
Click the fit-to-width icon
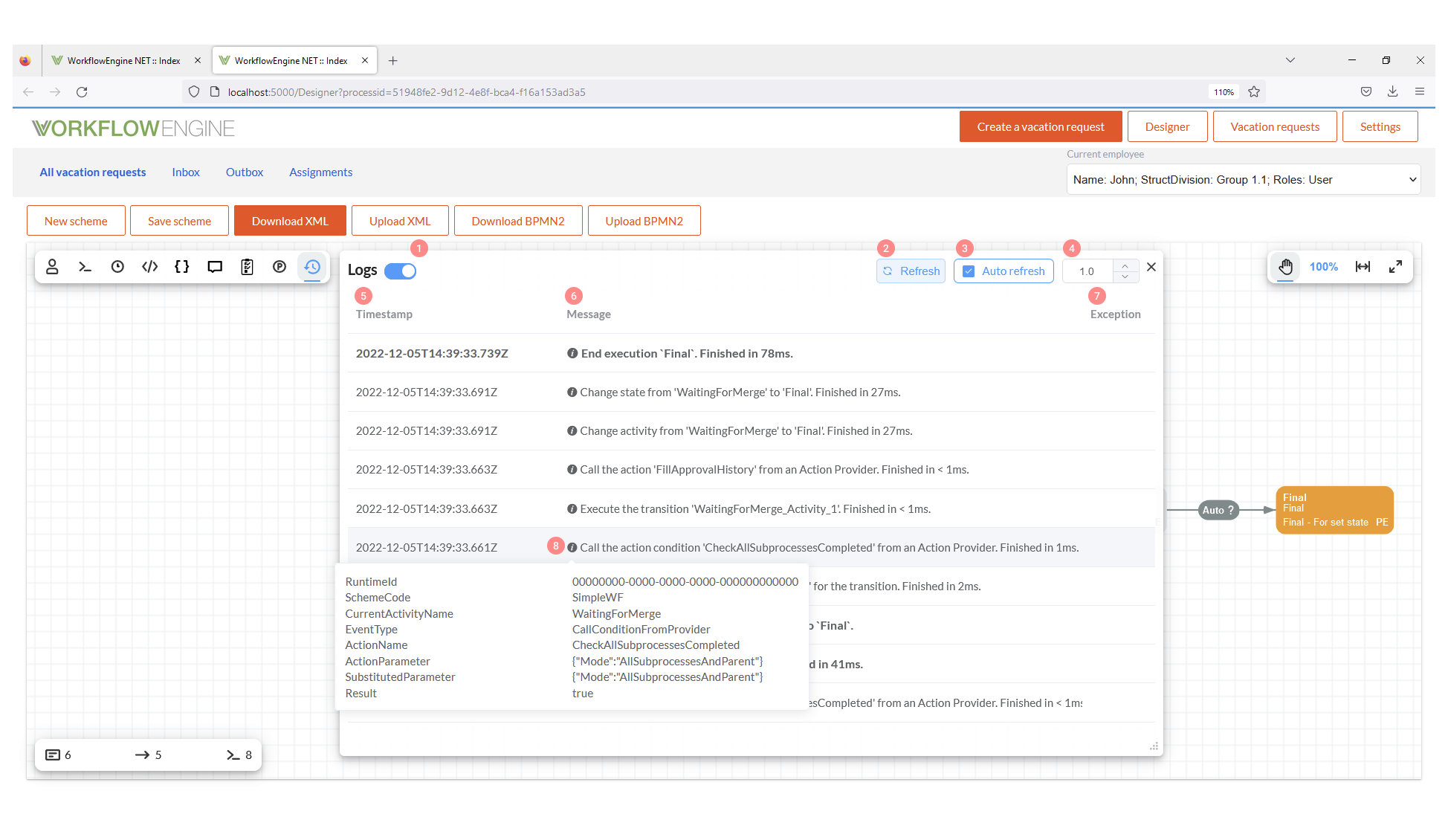tap(1363, 267)
